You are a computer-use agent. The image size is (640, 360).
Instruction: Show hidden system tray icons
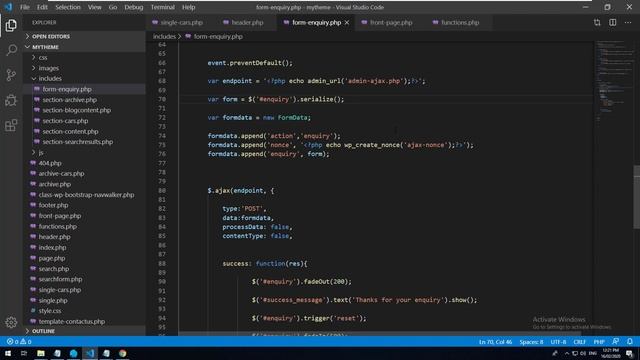coord(567,353)
